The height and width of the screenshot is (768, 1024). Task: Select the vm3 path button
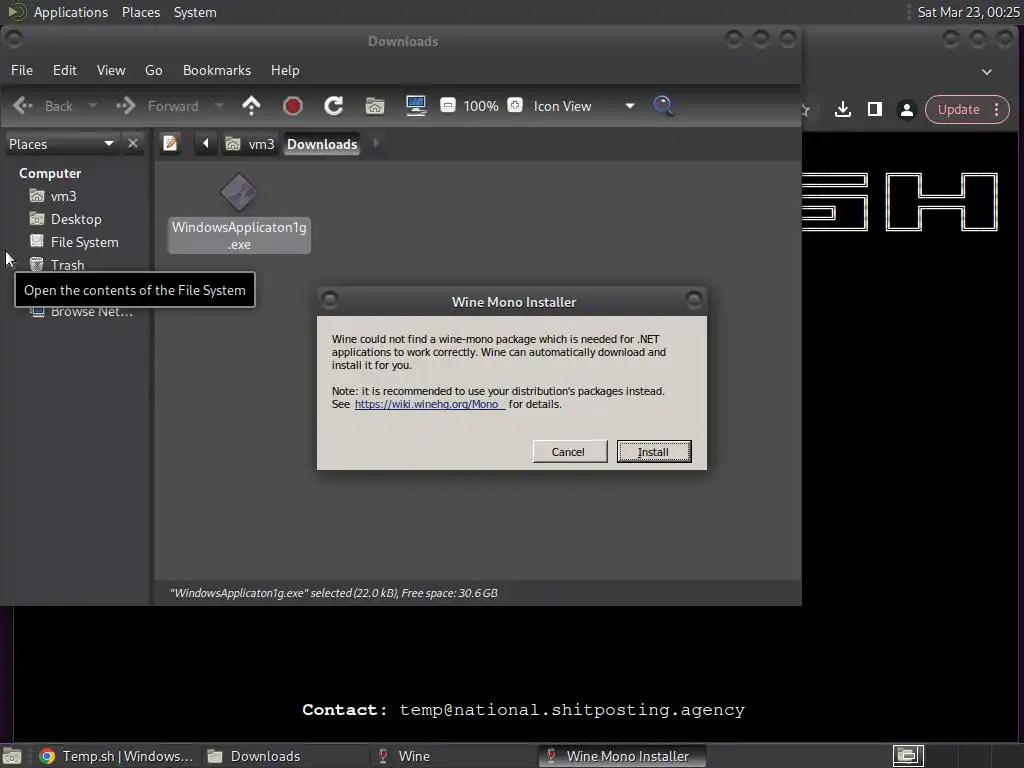(x=250, y=144)
